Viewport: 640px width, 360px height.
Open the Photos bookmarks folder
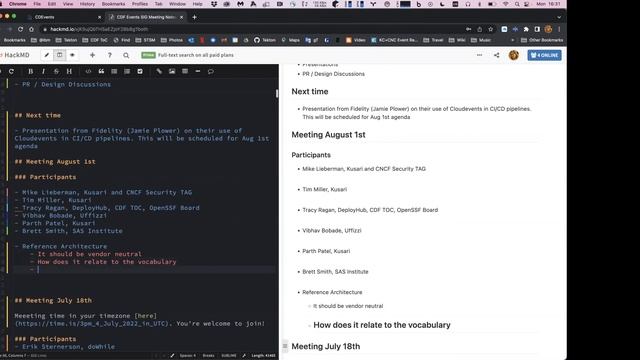172,40
